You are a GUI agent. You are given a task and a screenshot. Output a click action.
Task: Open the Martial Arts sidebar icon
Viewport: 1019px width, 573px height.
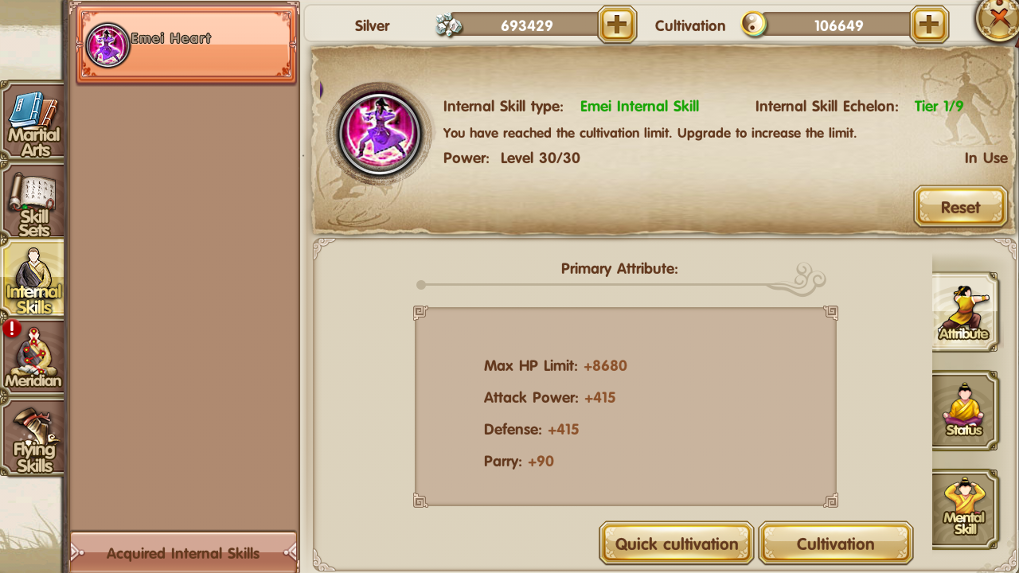(x=33, y=121)
